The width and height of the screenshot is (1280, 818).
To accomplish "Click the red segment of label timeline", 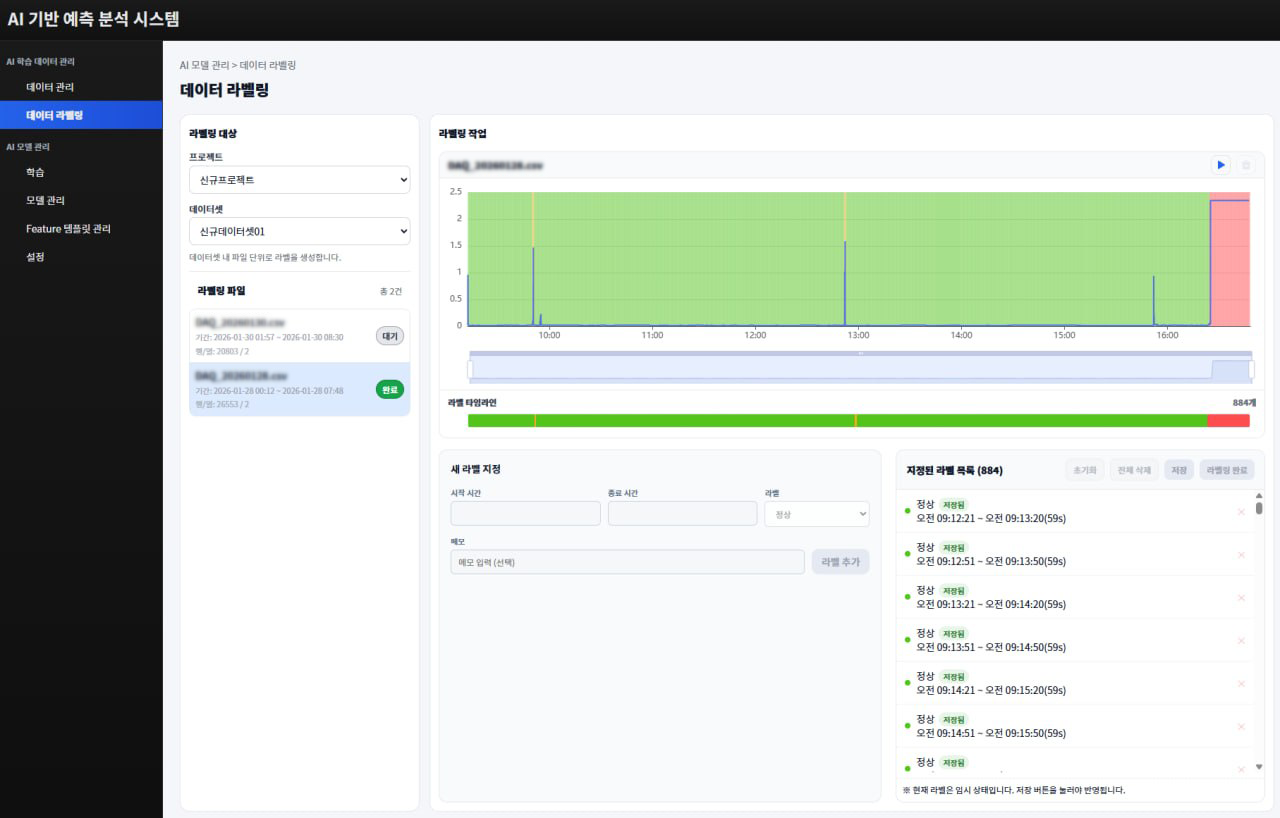I will [1228, 421].
